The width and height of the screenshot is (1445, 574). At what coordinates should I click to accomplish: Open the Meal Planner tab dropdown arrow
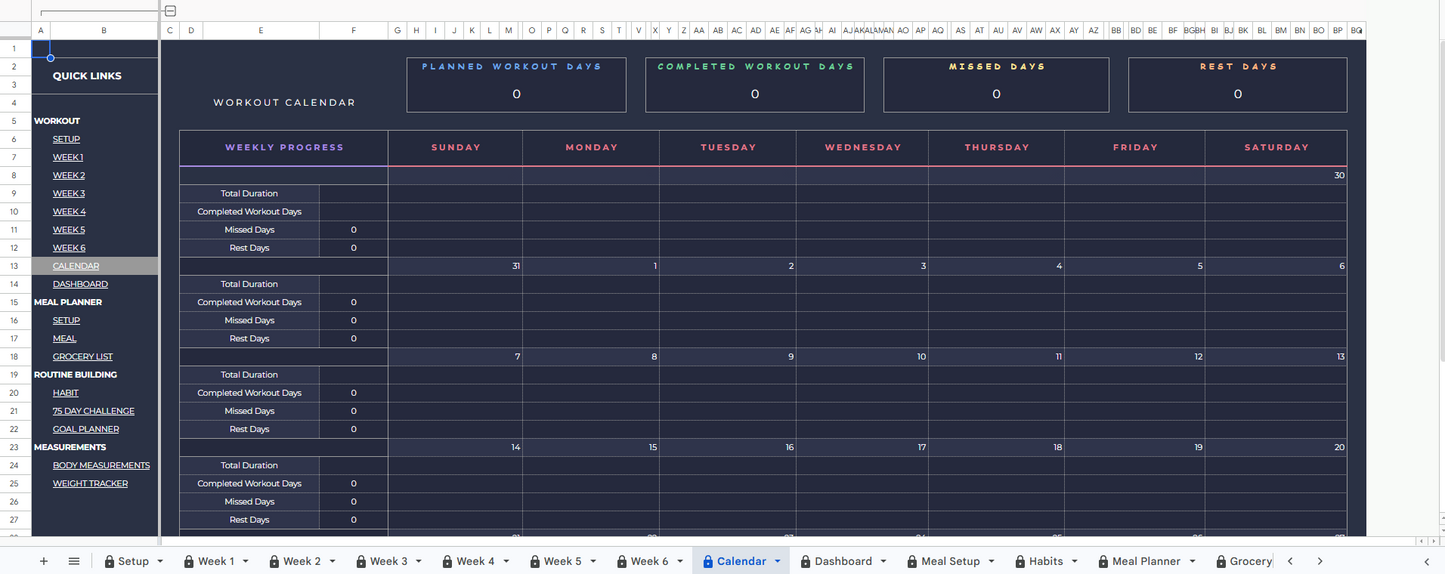point(1193,562)
